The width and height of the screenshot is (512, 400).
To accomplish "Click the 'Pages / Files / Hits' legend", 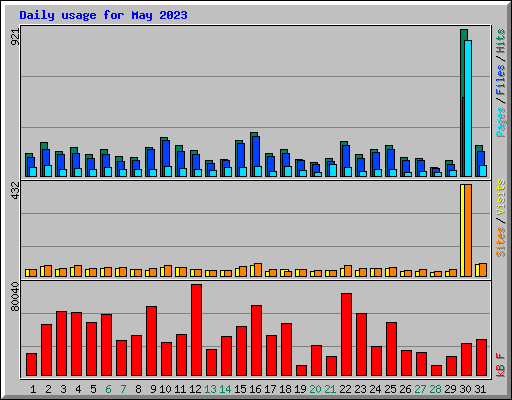I will tap(501, 83).
